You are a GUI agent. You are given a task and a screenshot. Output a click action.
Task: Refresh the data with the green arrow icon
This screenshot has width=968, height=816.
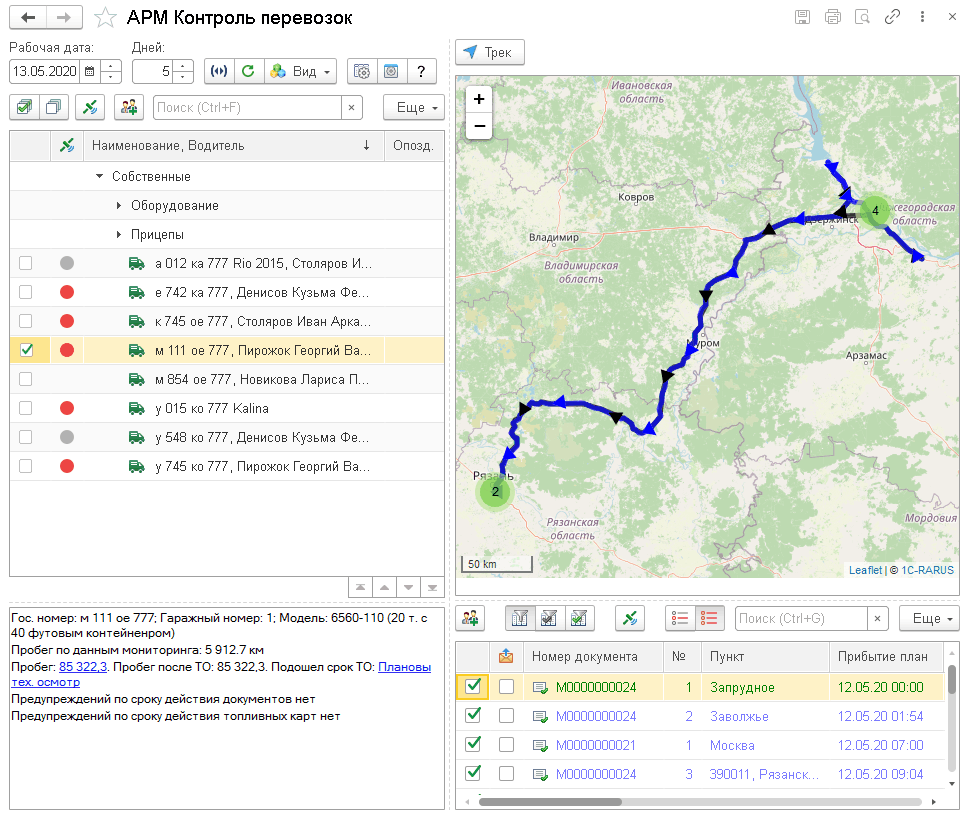pos(248,71)
